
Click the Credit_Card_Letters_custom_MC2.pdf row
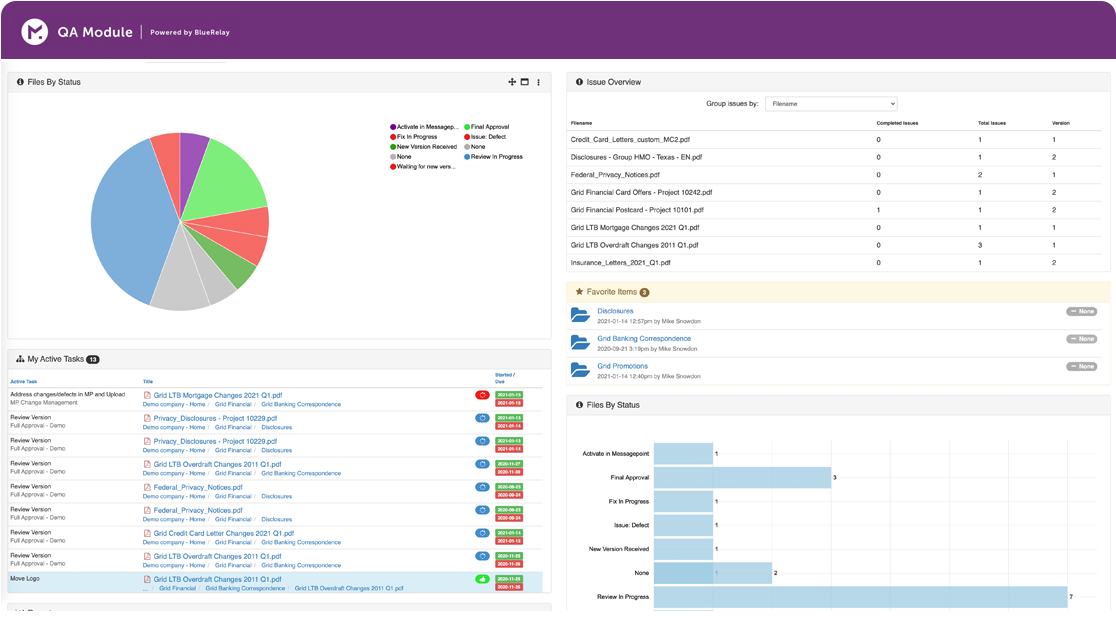(x=838, y=140)
